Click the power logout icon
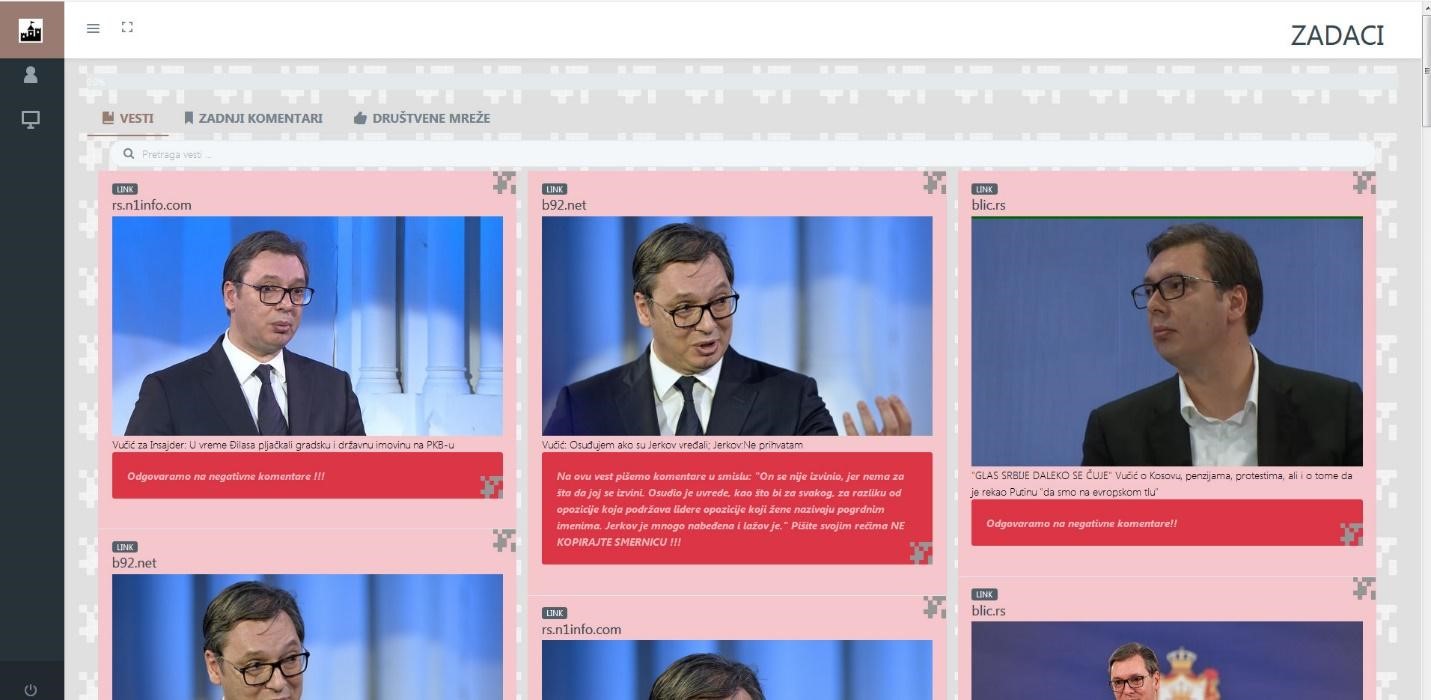 tap(31, 690)
